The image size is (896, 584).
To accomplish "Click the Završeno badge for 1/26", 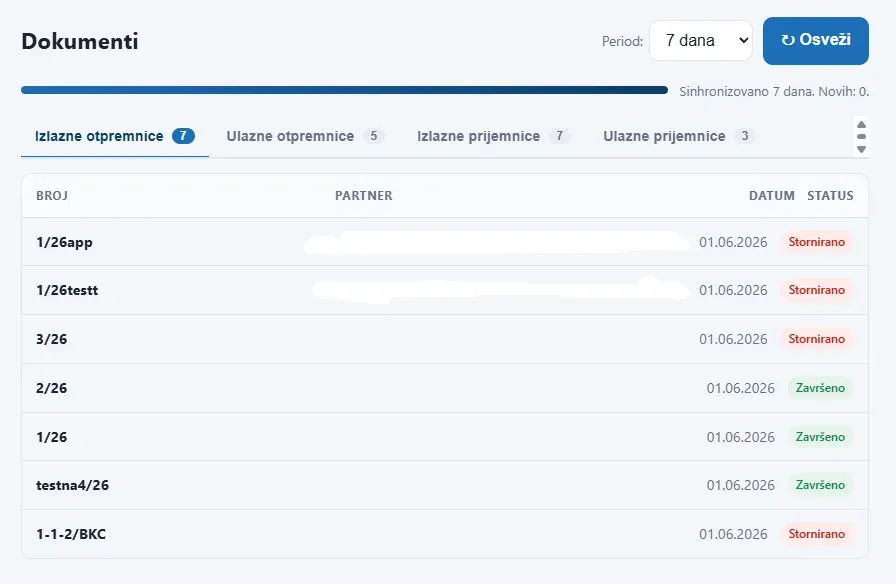I will point(820,437).
